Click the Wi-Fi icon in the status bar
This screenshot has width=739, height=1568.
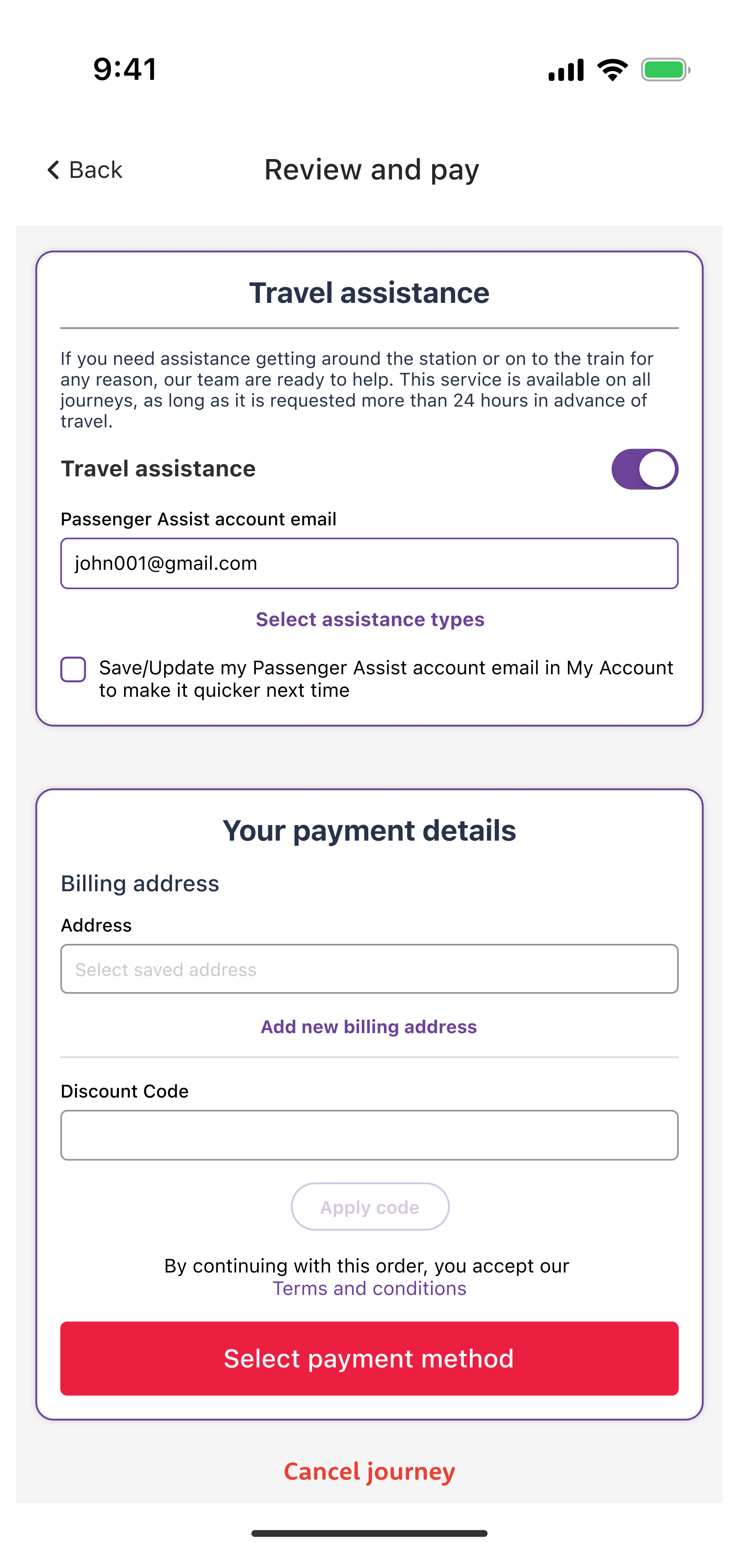point(612,69)
